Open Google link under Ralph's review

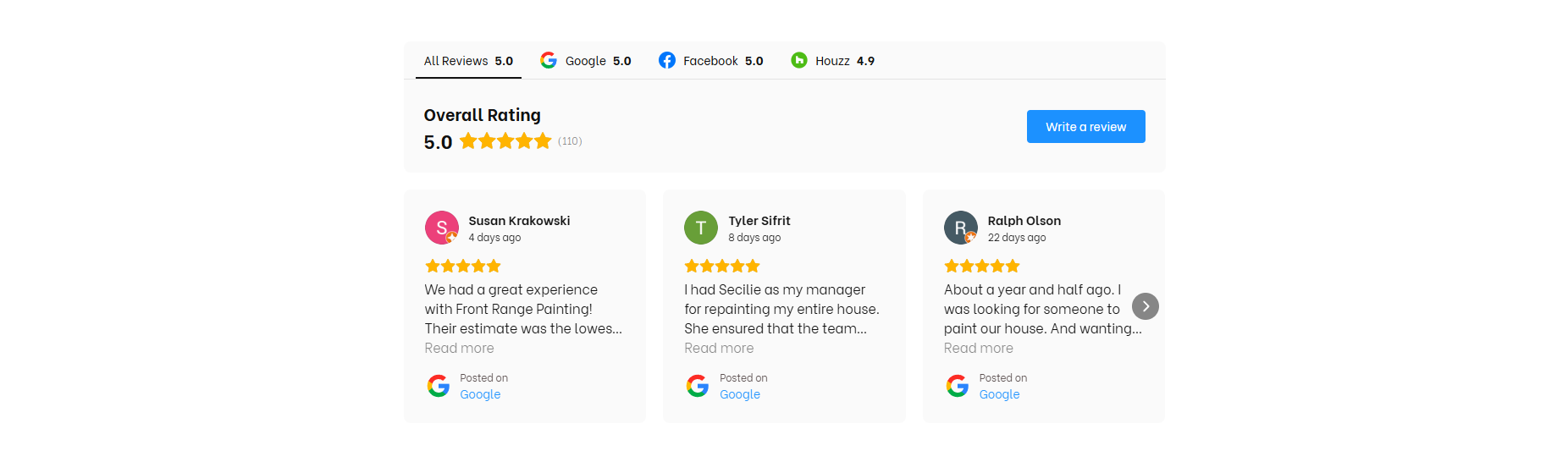(x=999, y=394)
